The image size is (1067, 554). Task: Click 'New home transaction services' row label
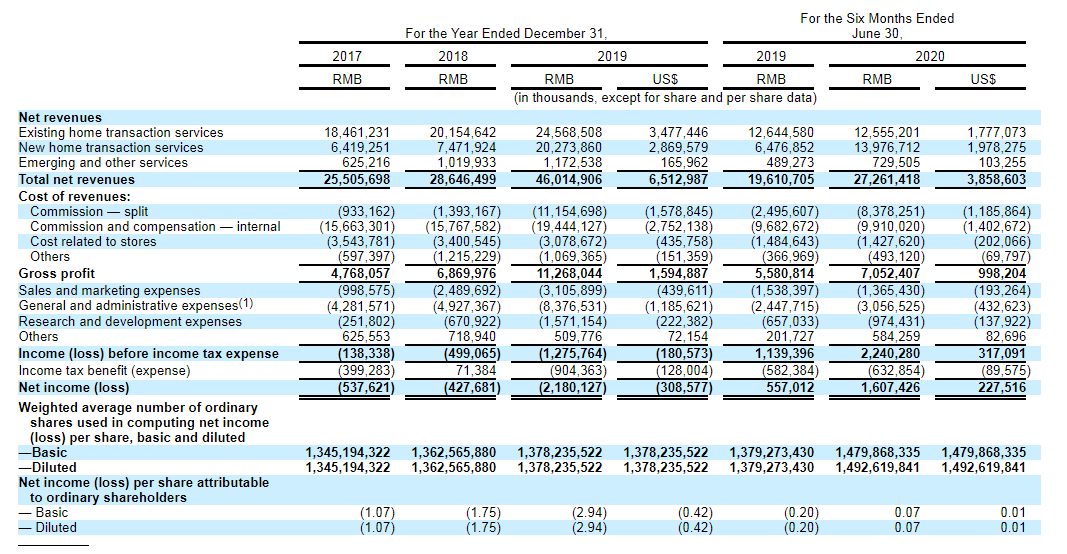tap(110, 148)
